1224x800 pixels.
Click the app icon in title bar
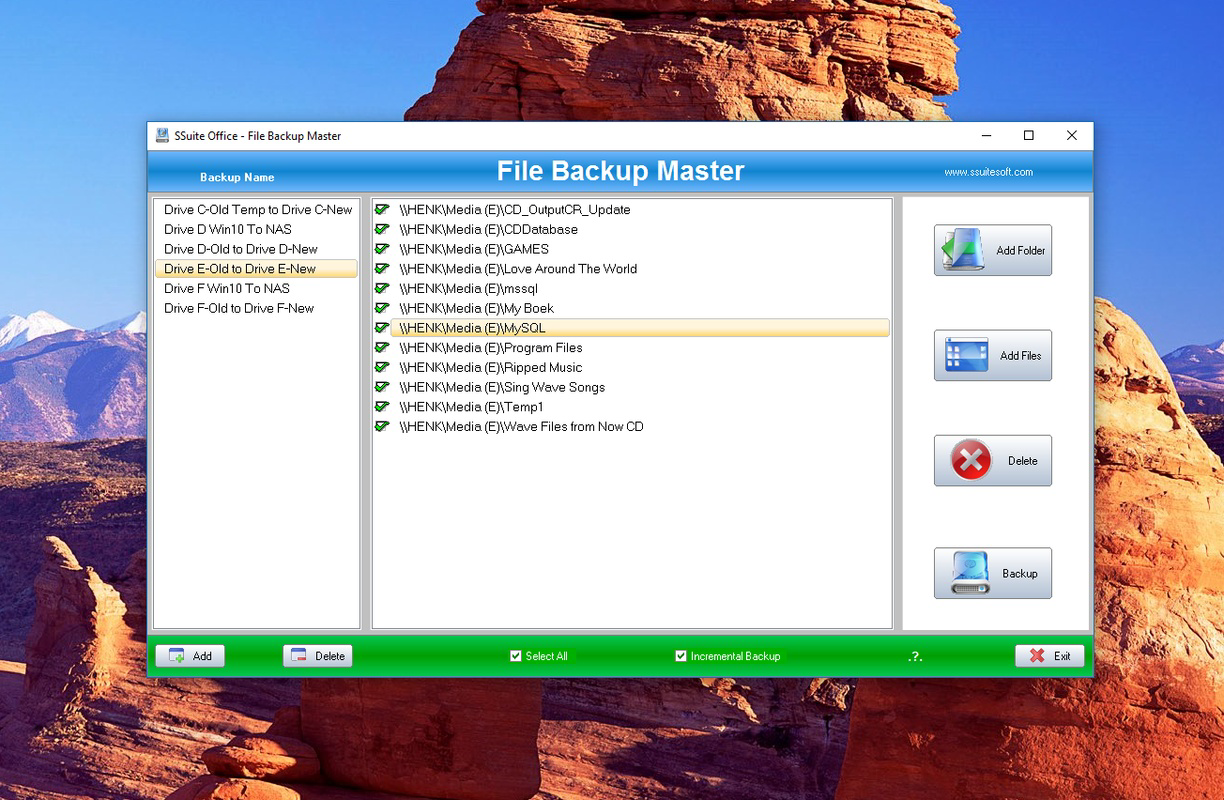click(162, 135)
